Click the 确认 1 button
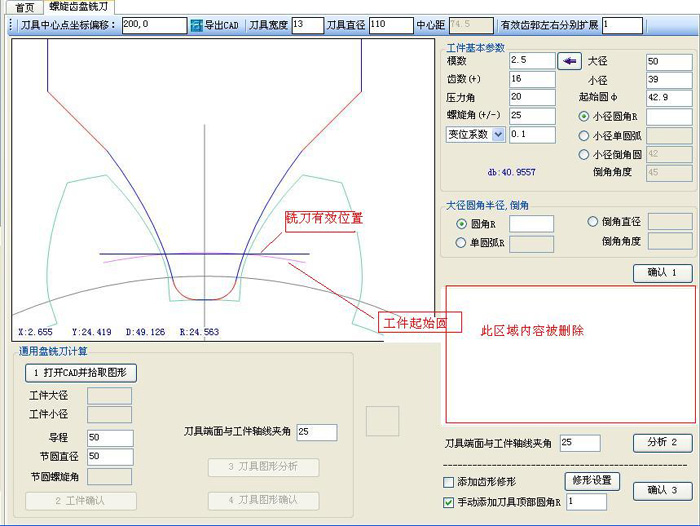Image resolution: width=700 pixels, height=526 pixels. [662, 273]
